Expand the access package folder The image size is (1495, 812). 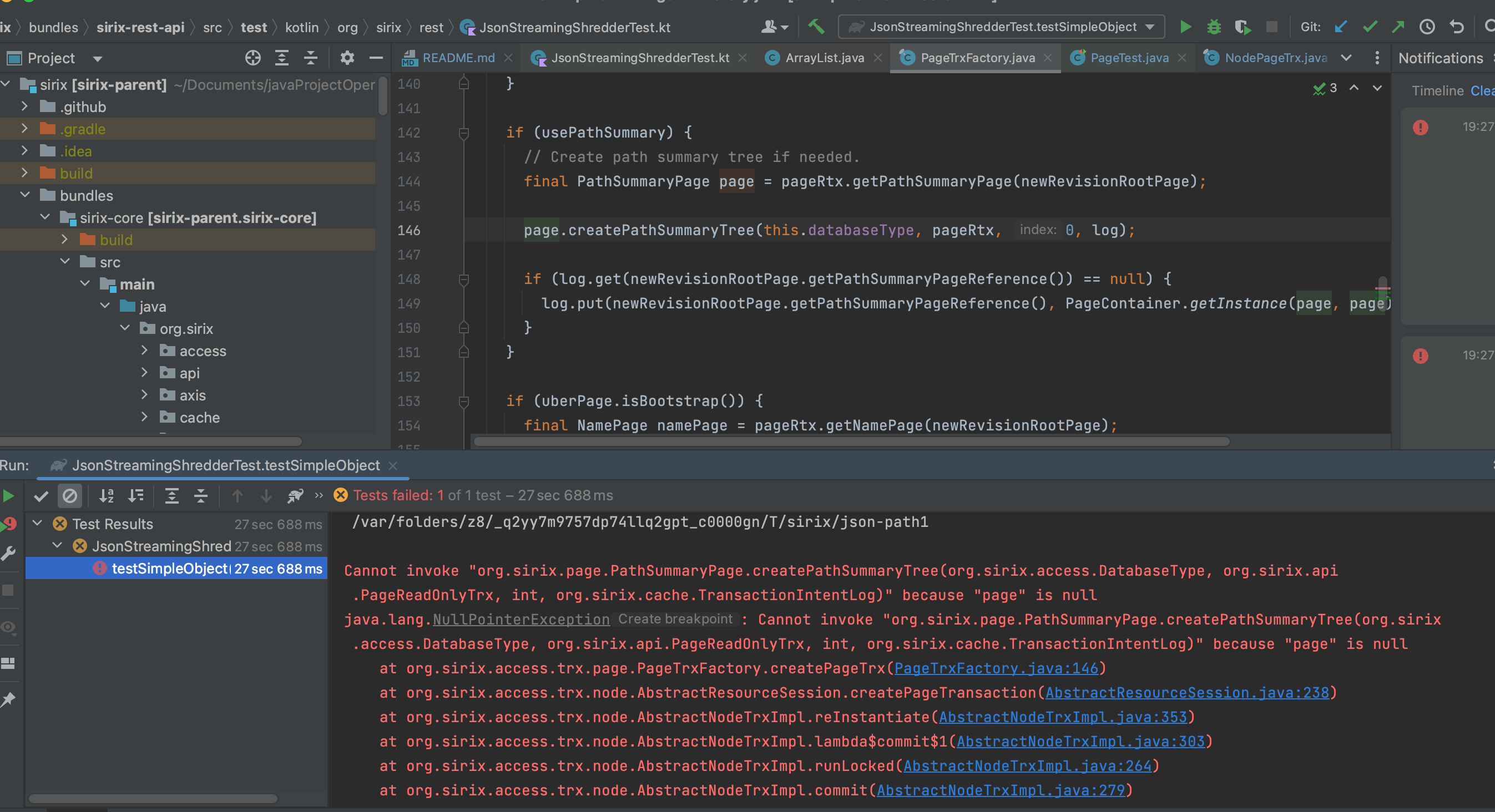(144, 351)
